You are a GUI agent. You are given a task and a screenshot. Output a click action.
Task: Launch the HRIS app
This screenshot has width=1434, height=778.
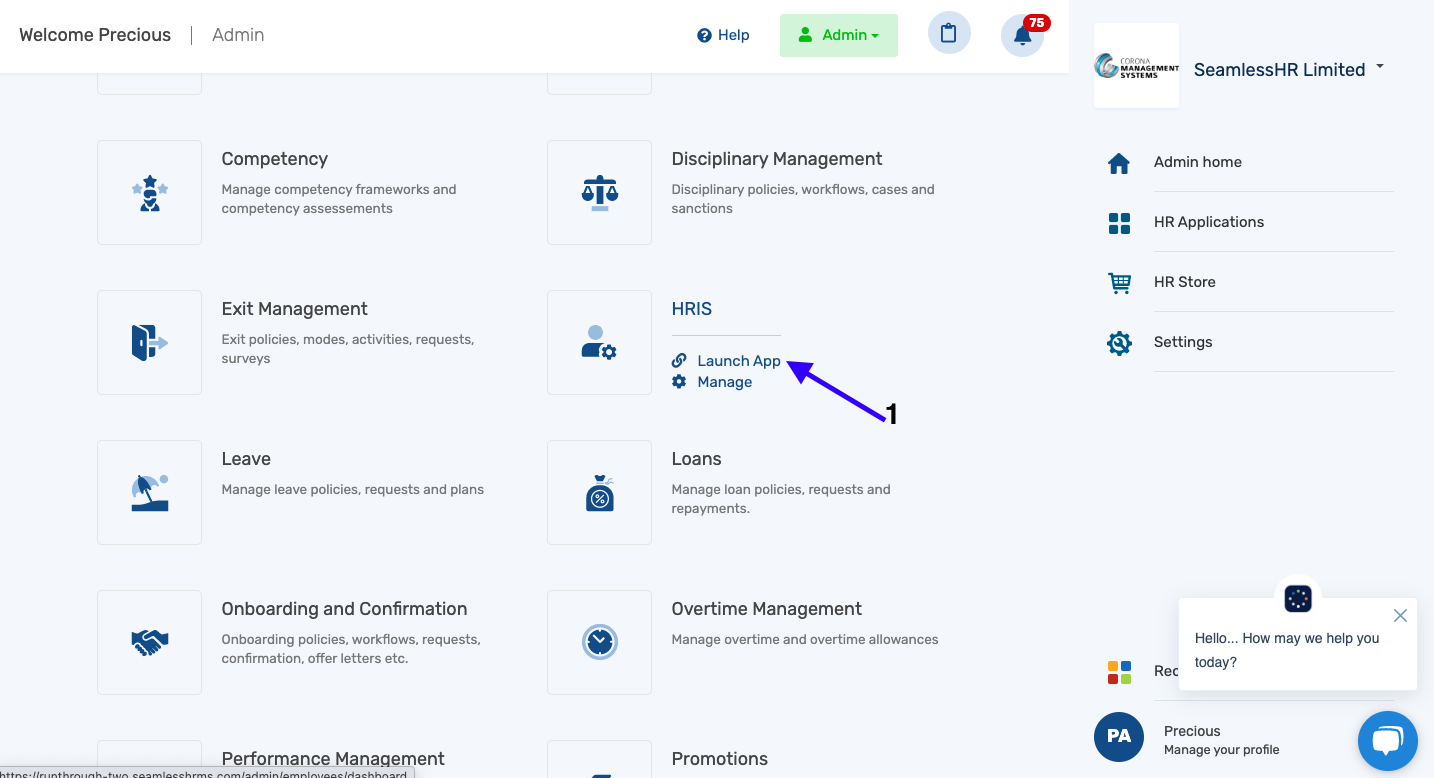point(739,360)
